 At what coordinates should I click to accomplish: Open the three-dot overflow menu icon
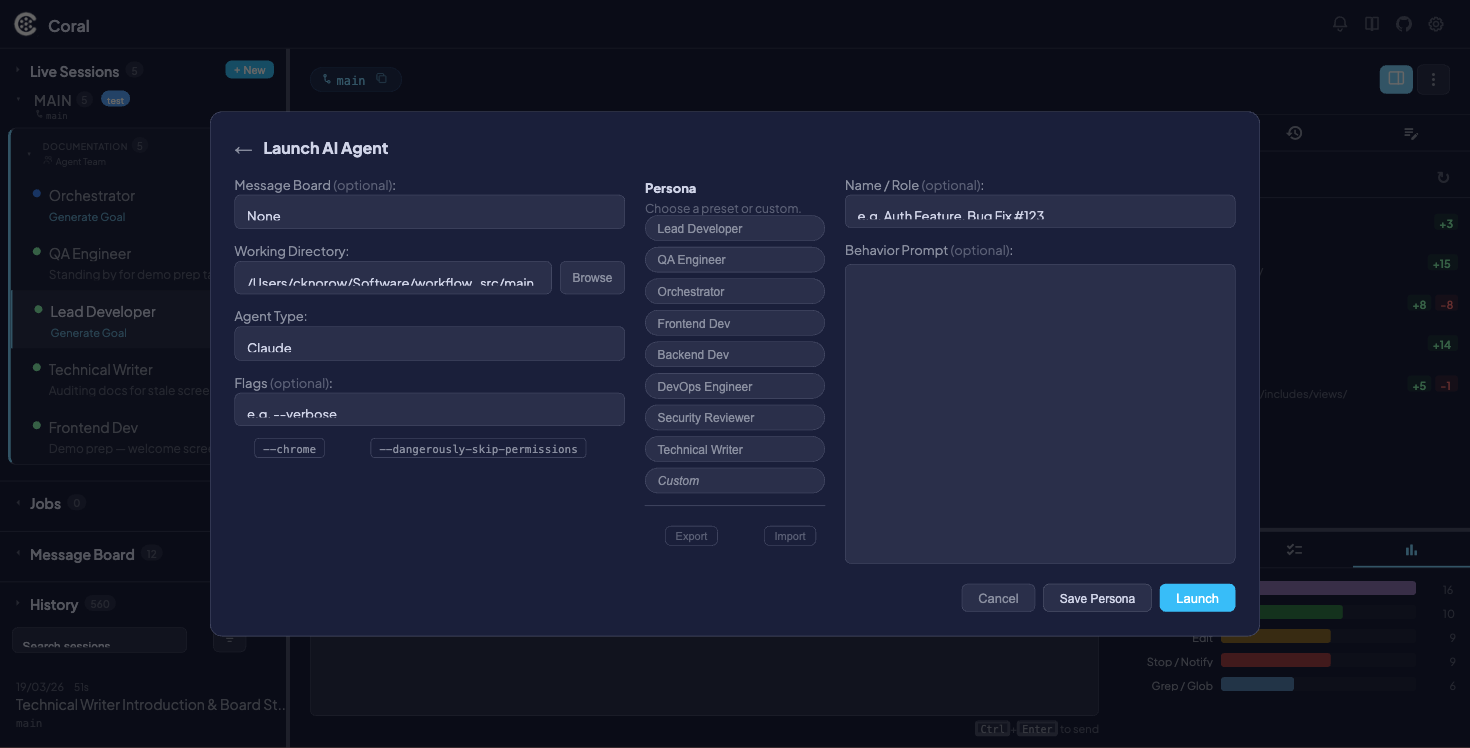tap(1433, 79)
